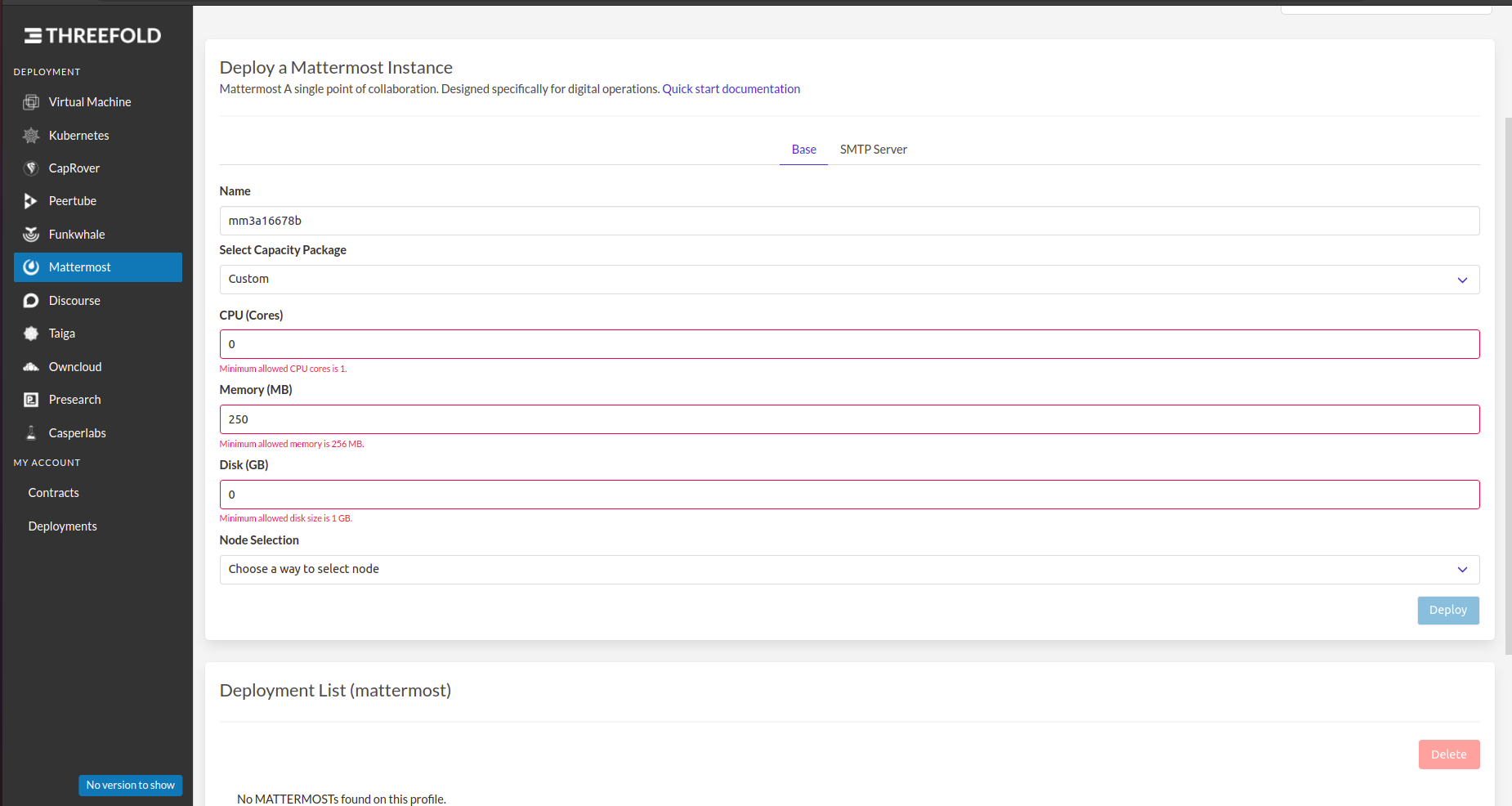Click inside the Name input field

click(849, 220)
